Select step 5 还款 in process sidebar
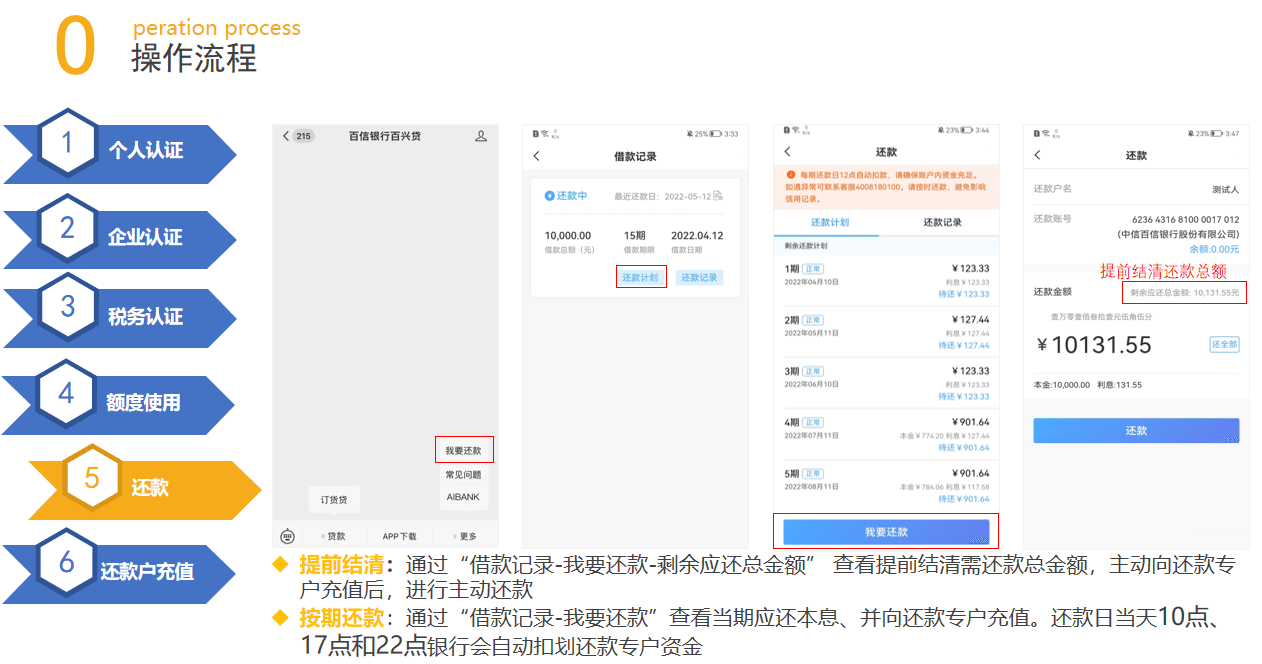The width and height of the screenshot is (1262, 664). (148, 488)
